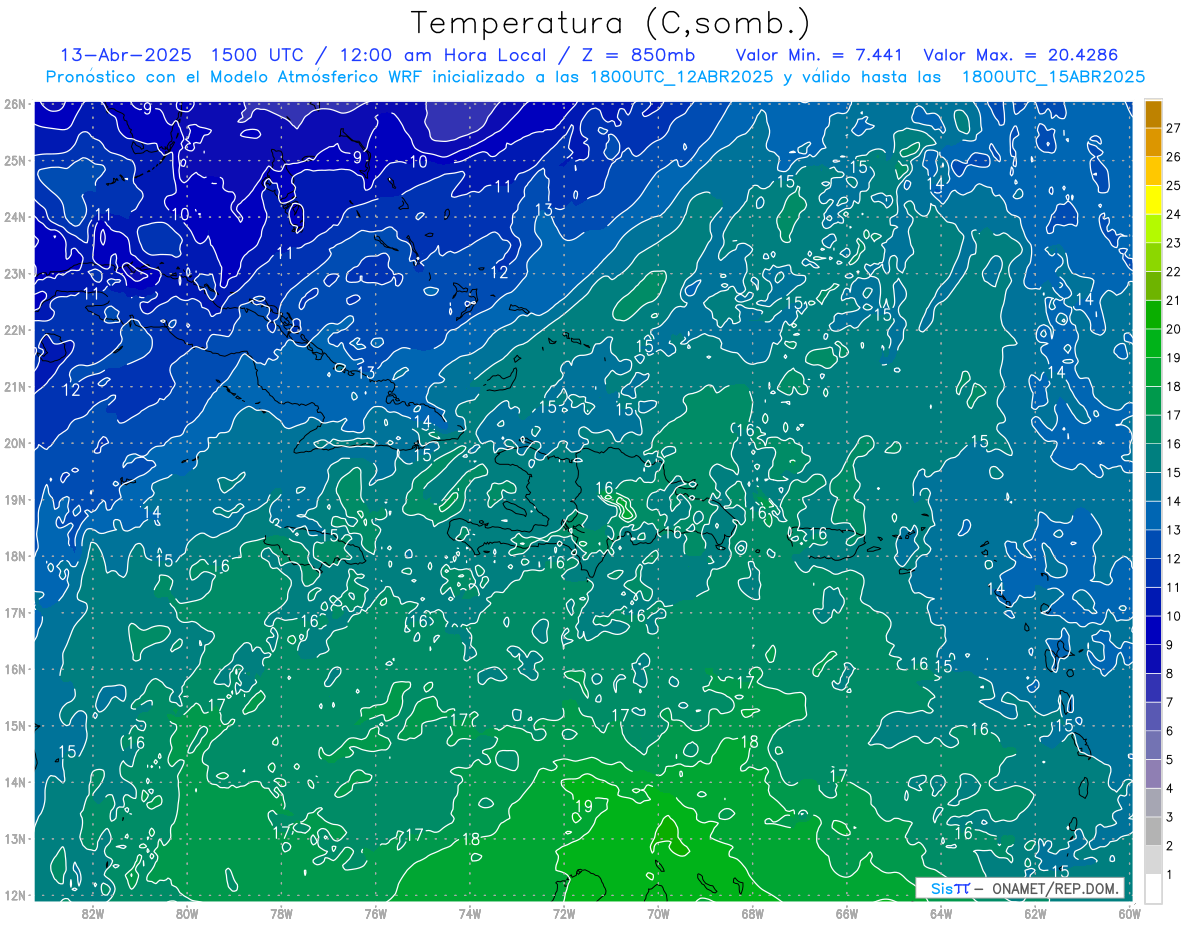
Task: Click the '60W' longitude label
Action: (1129, 912)
